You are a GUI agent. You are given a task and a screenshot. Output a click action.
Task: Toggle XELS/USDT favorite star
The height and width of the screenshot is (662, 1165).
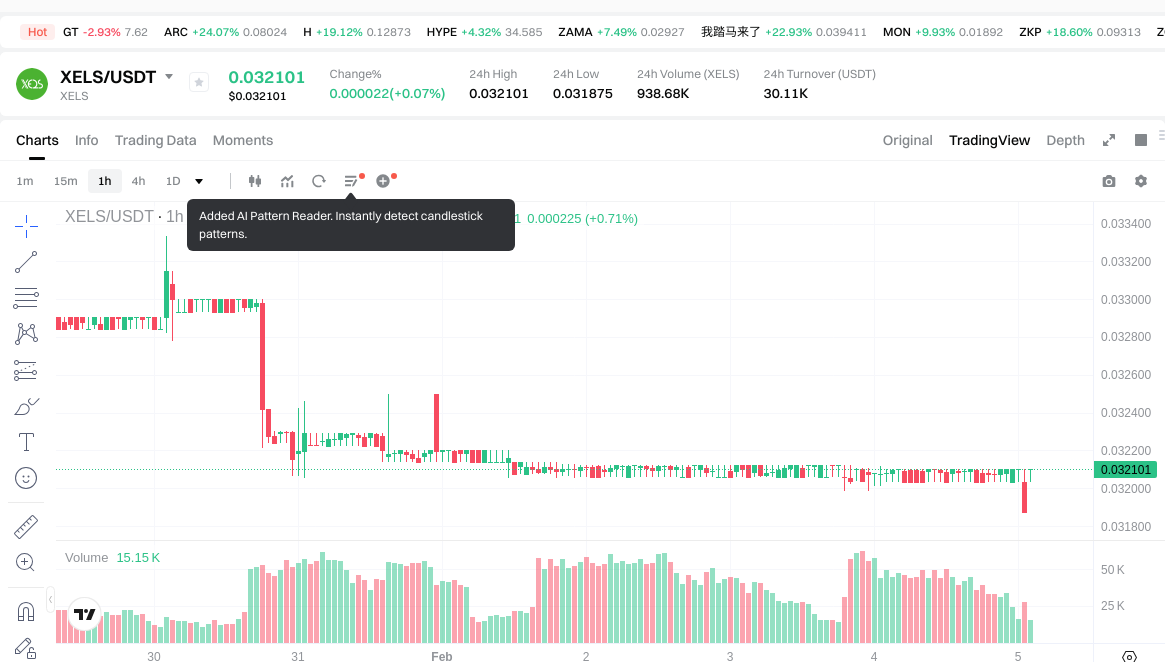click(199, 82)
